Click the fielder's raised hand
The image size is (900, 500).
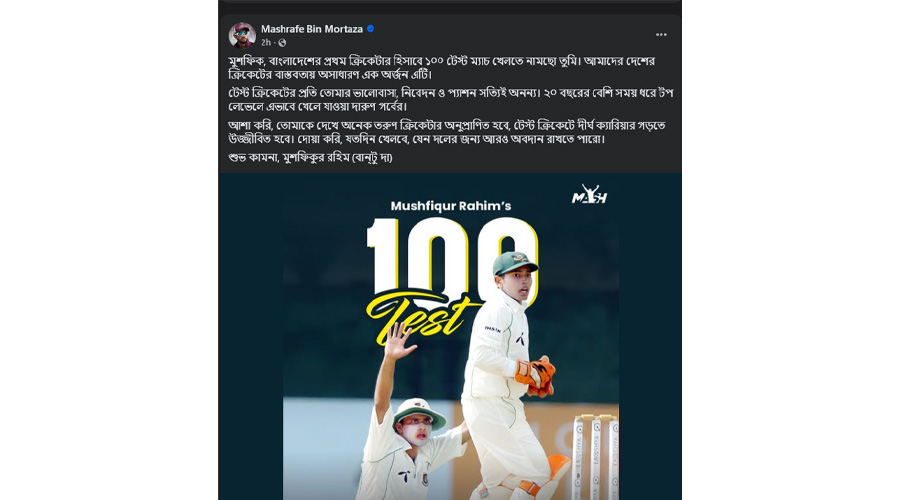tap(399, 341)
